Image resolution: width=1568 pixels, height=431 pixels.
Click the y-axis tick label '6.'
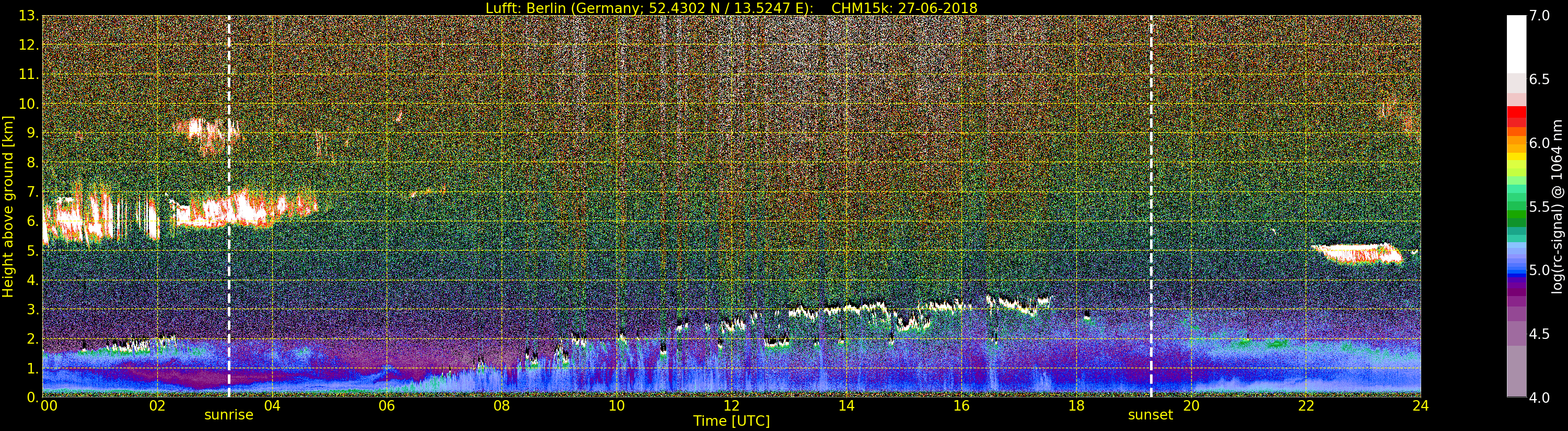click(33, 221)
